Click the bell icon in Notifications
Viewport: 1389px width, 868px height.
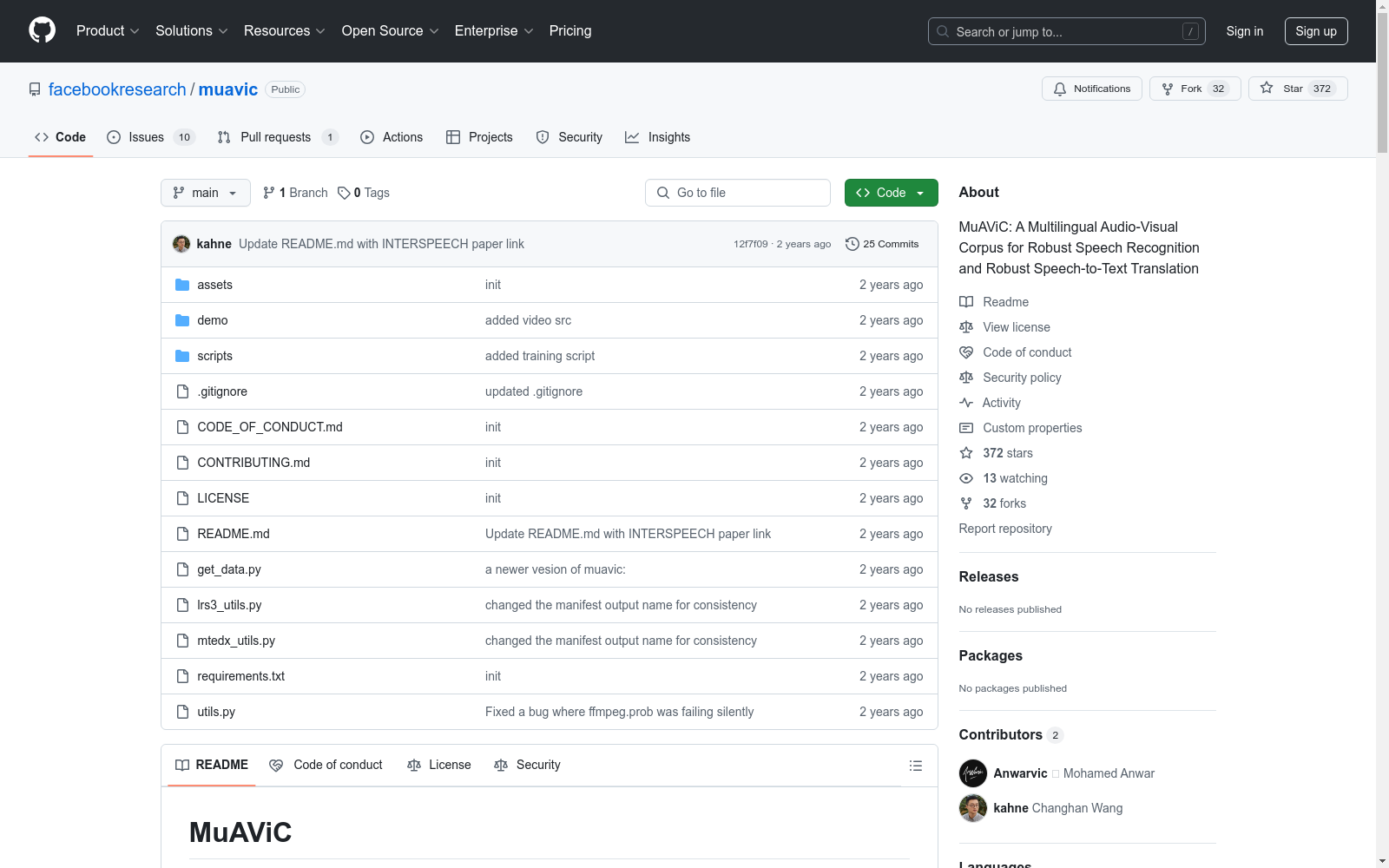tap(1060, 89)
